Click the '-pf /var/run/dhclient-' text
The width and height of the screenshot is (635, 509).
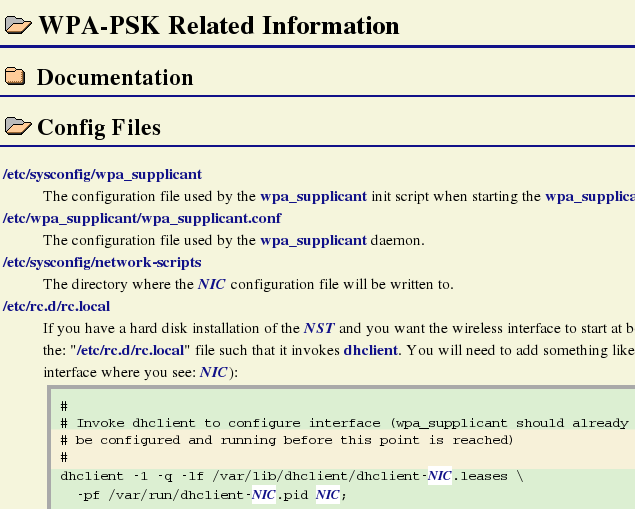click(164, 495)
